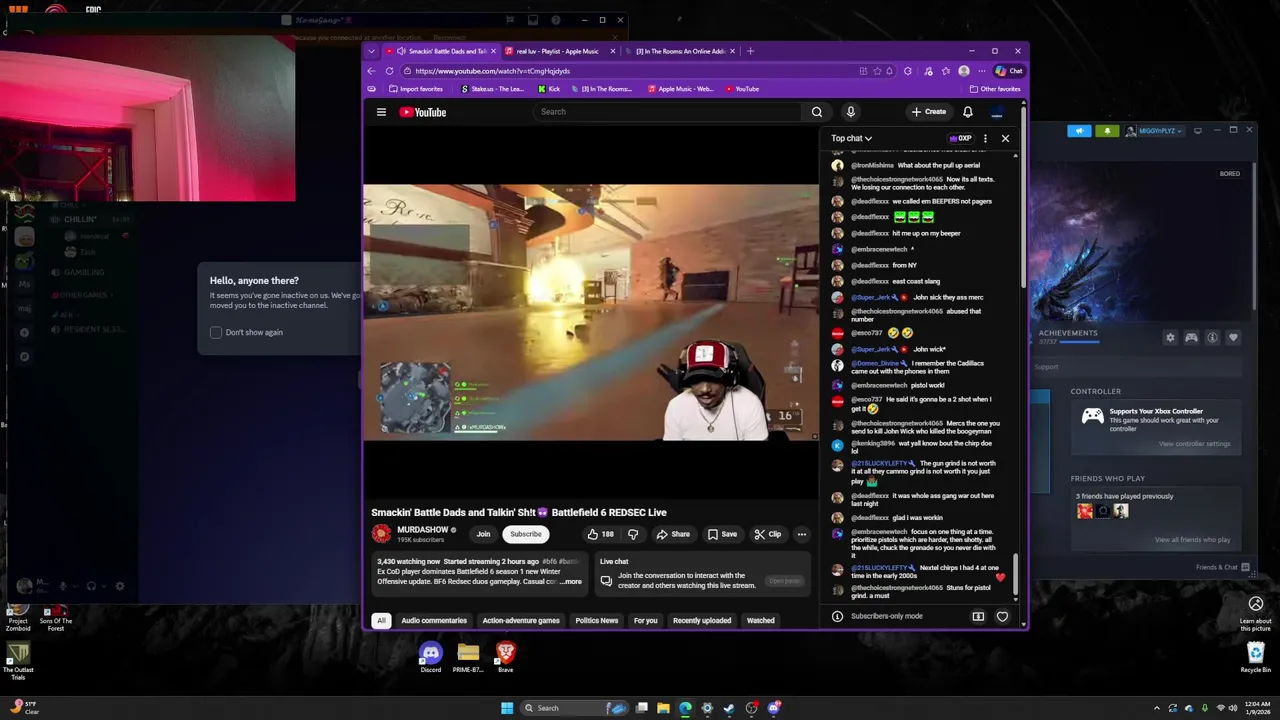Screen dimensions: 1280x720
Task: Open browser profile icon in toolbar
Action: tap(963, 71)
